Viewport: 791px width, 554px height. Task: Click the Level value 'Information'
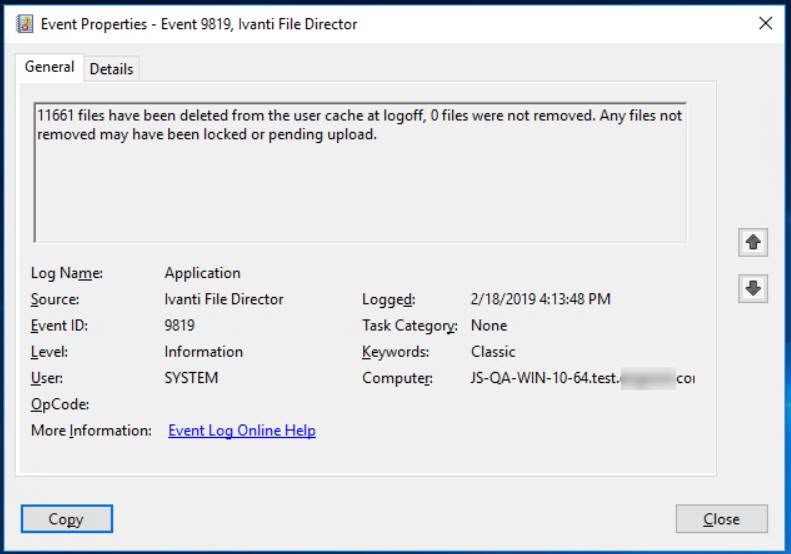click(203, 352)
